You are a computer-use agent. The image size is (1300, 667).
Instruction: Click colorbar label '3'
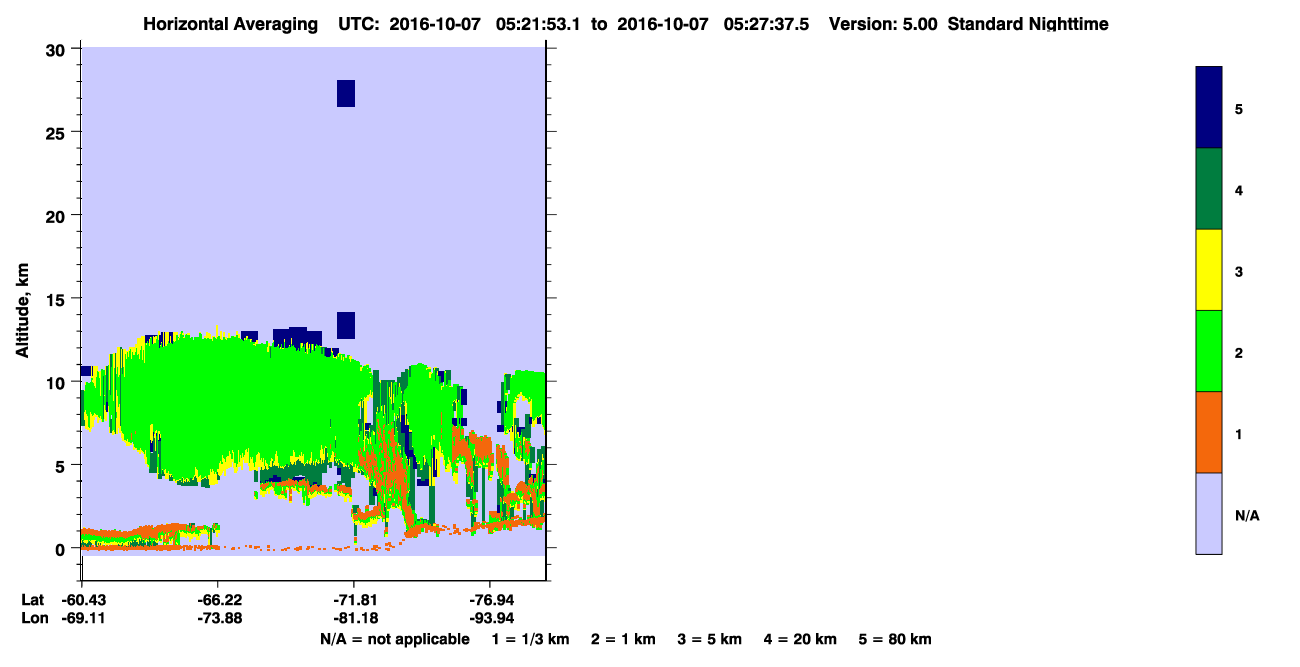pyautogui.click(x=1239, y=271)
